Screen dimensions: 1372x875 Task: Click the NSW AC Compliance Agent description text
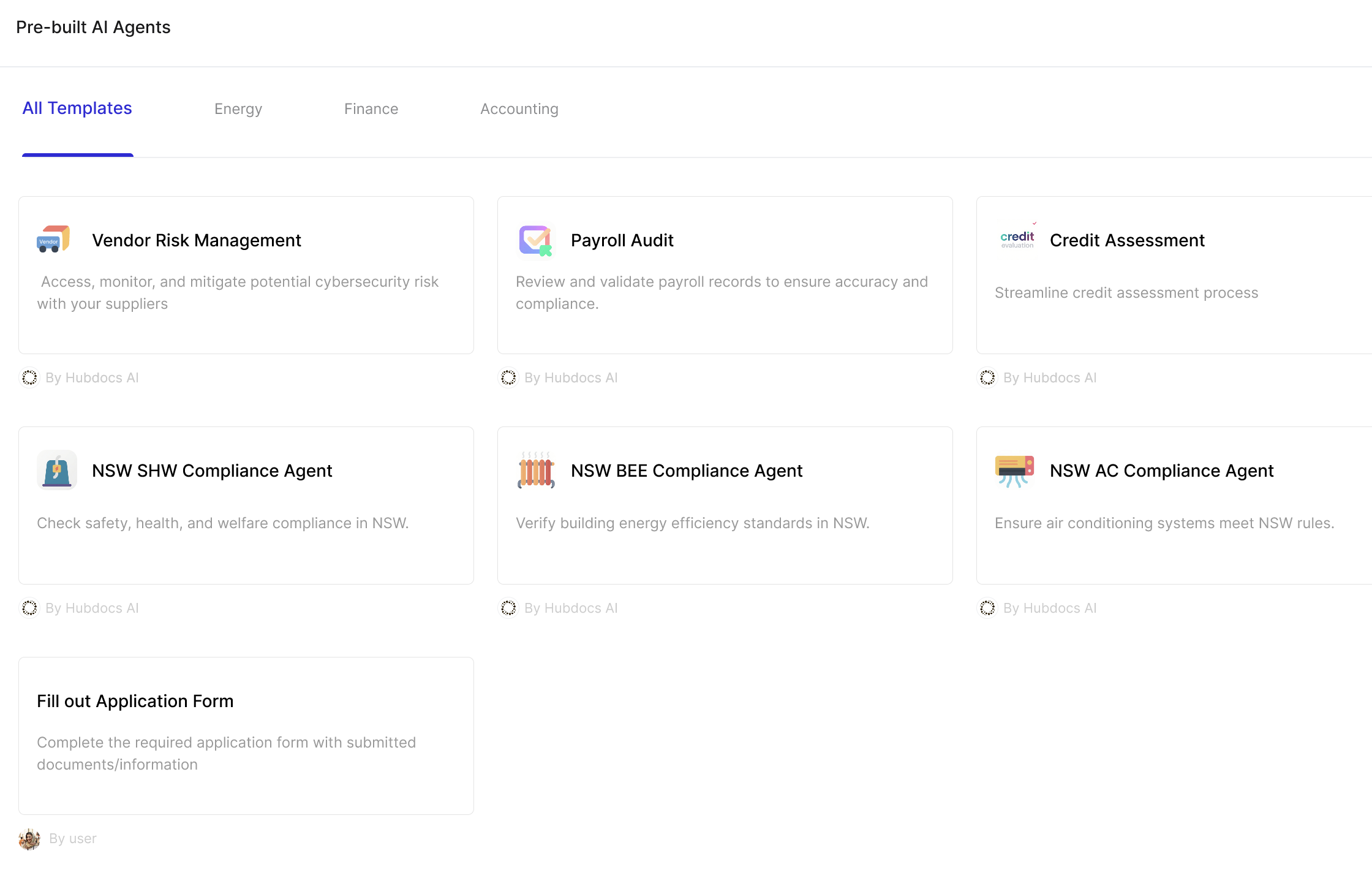pos(1164,523)
